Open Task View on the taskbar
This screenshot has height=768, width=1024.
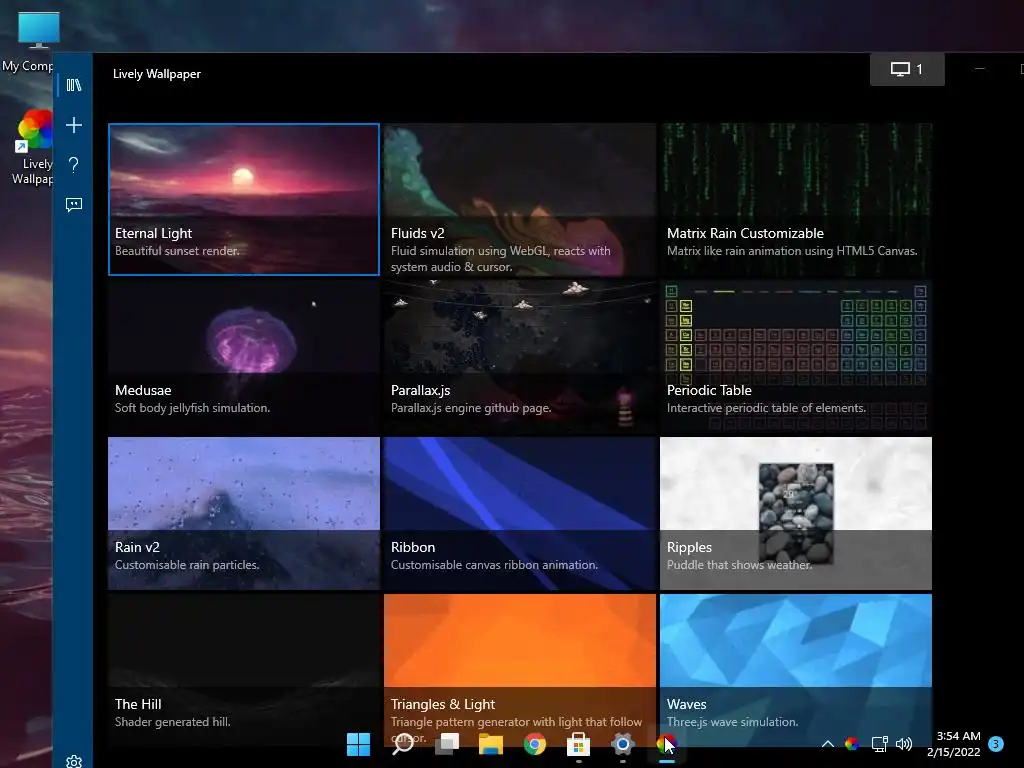pyautogui.click(x=447, y=744)
